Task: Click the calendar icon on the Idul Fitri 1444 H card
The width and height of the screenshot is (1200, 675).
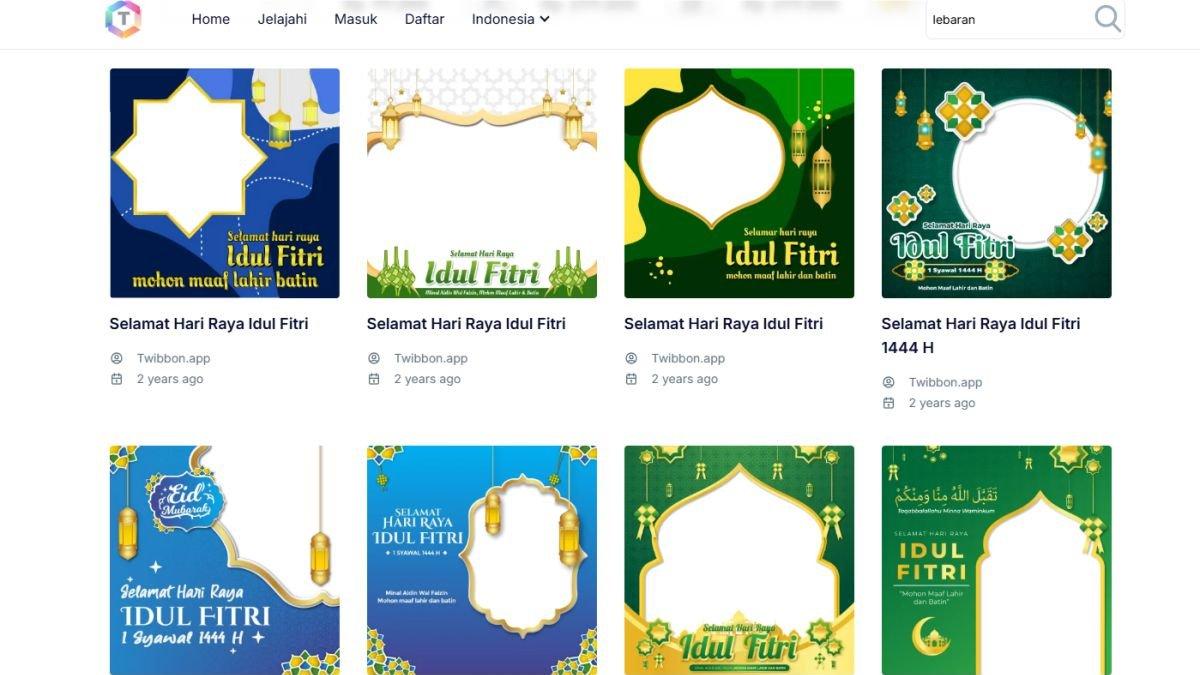Action: [888, 403]
